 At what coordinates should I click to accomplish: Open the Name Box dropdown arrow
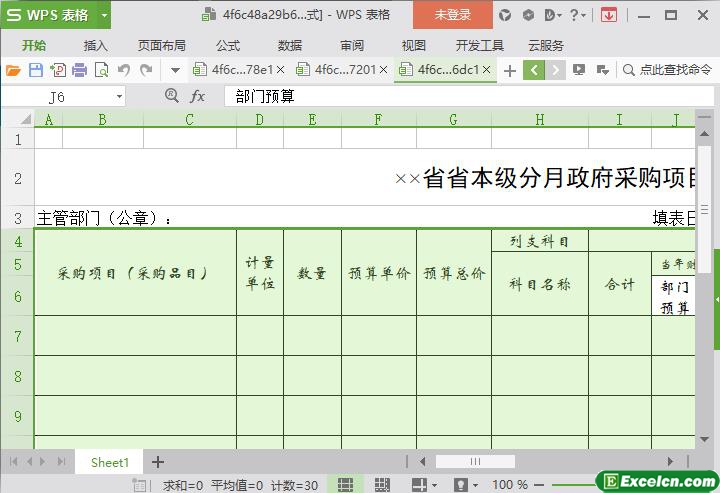(119, 97)
